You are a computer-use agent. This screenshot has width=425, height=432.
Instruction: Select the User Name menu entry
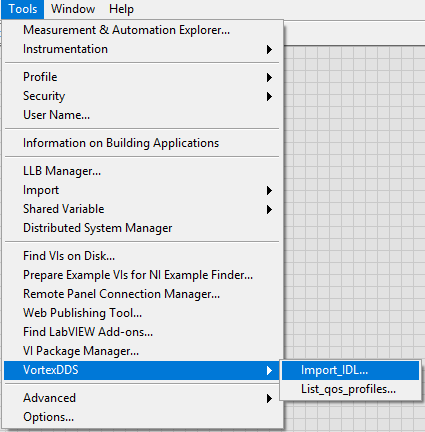click(x=142, y=115)
